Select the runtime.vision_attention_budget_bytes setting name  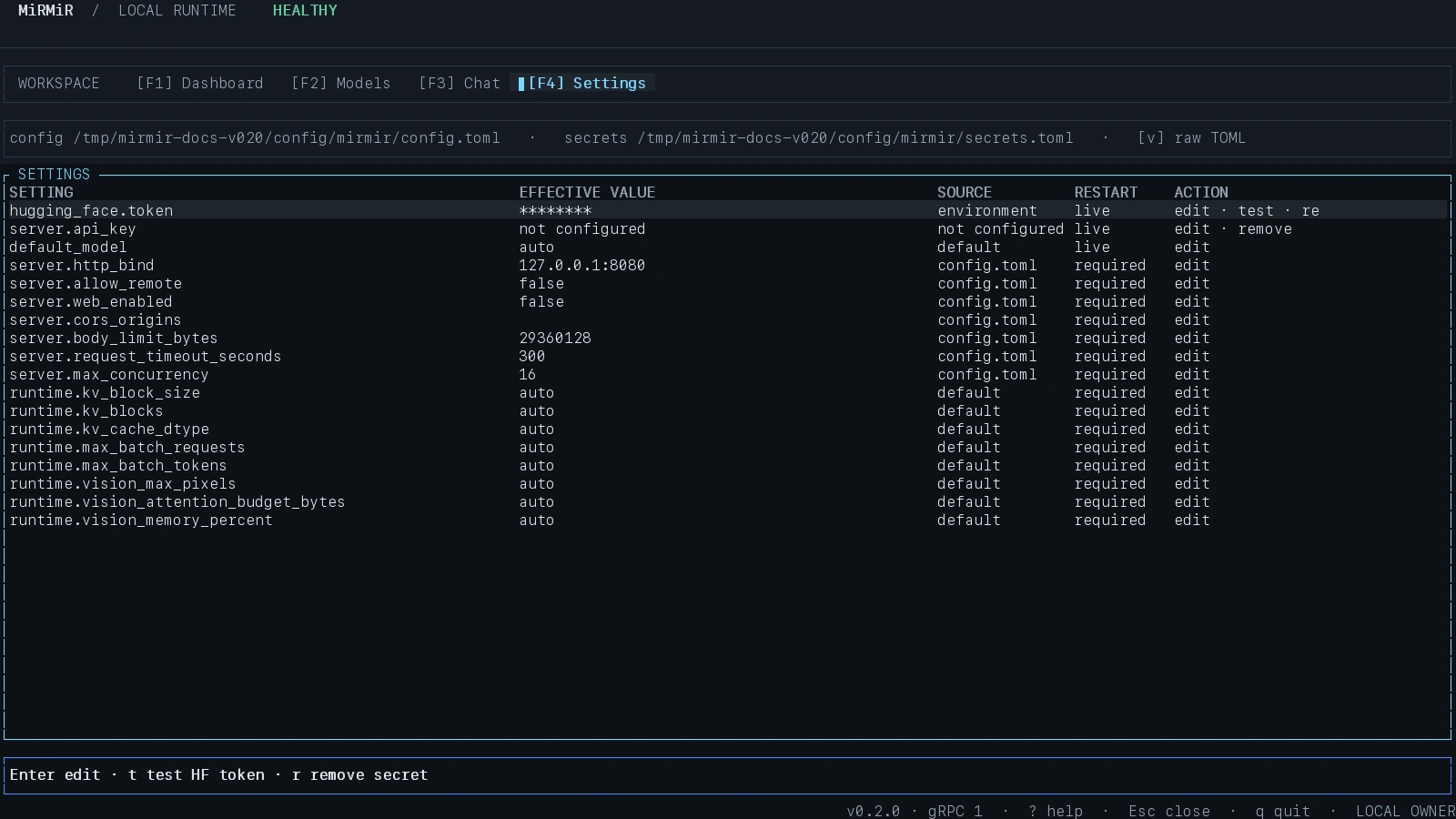(177, 501)
